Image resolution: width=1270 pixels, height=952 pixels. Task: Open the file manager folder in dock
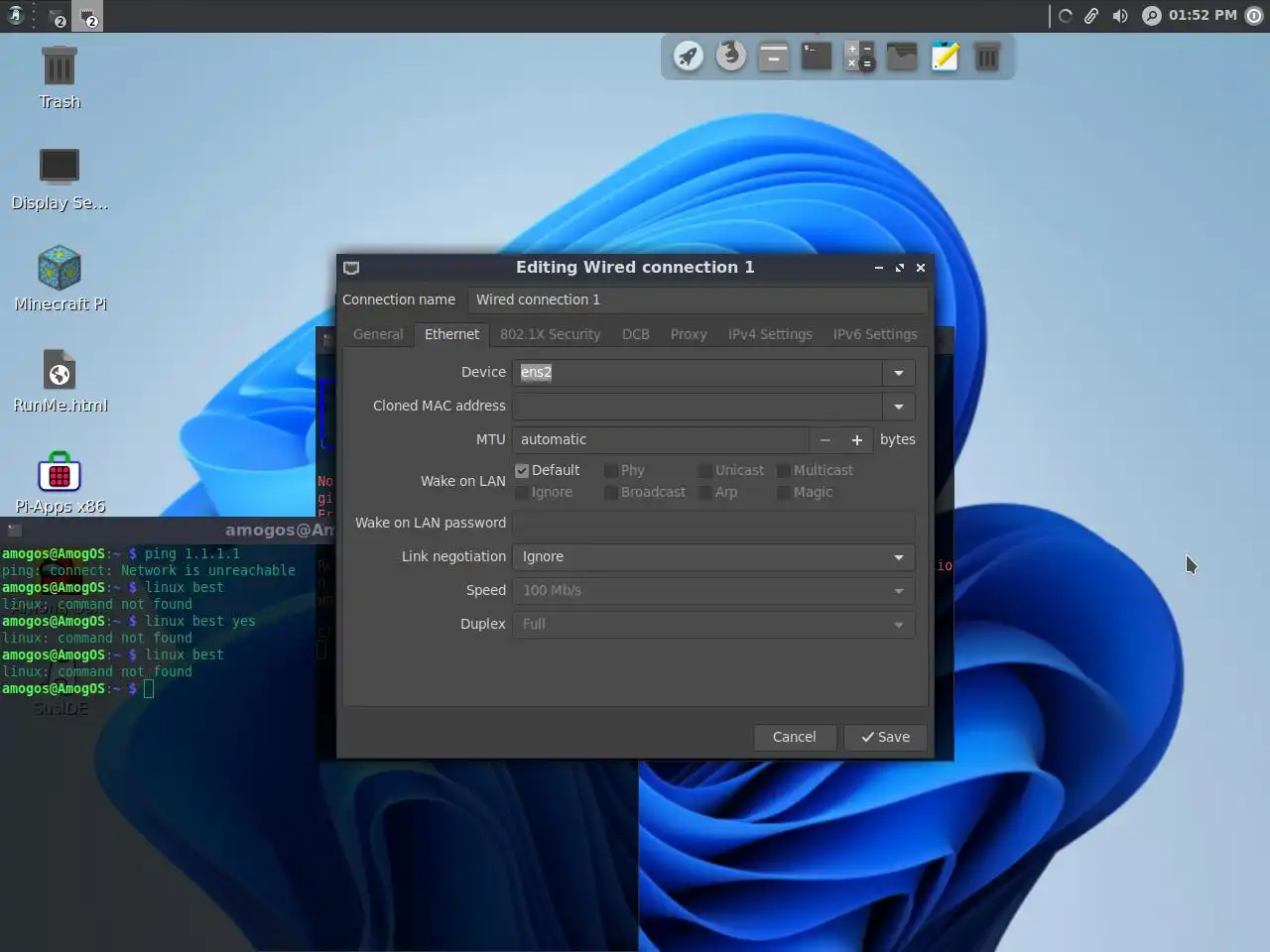tap(902, 57)
